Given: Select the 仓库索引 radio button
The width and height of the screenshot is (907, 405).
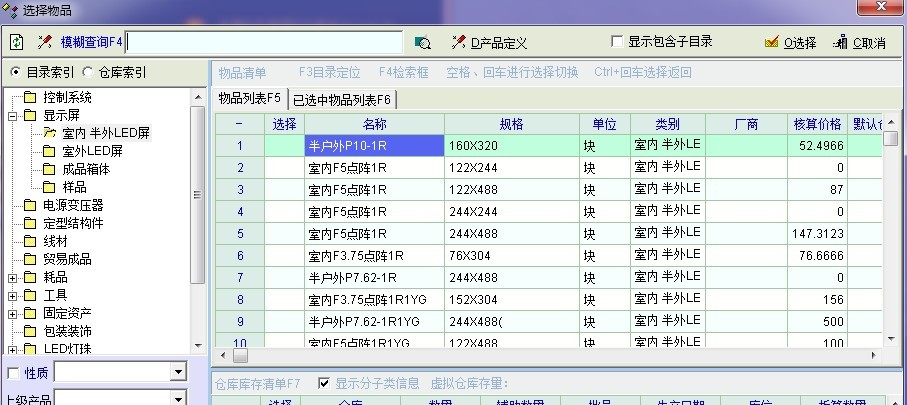Looking at the screenshot, I should 88,72.
